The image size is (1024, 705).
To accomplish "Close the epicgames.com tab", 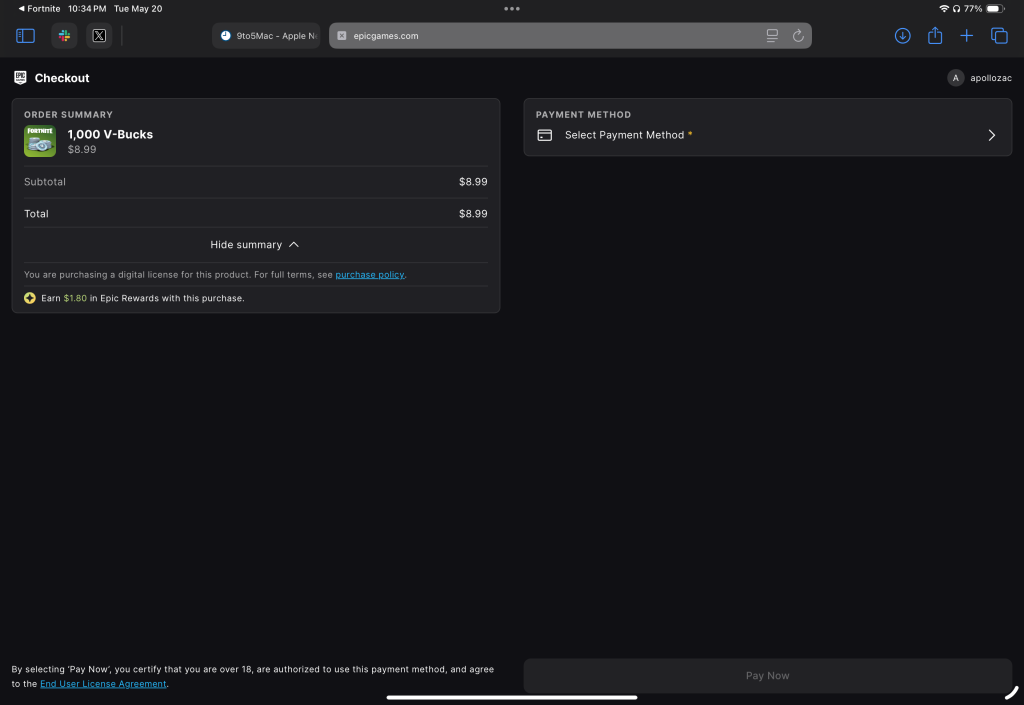I will (x=342, y=36).
